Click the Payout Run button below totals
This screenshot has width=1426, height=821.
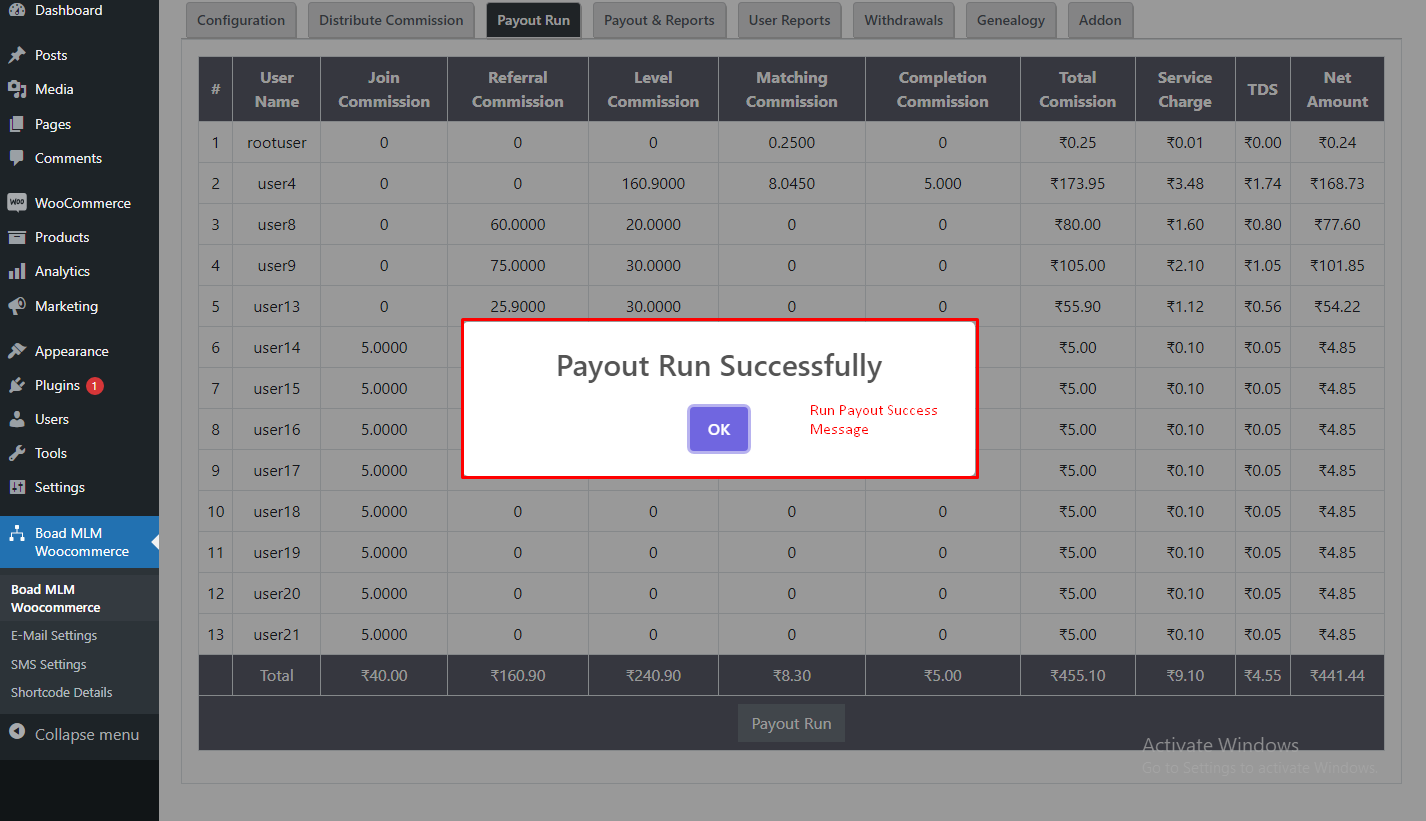pyautogui.click(x=791, y=723)
